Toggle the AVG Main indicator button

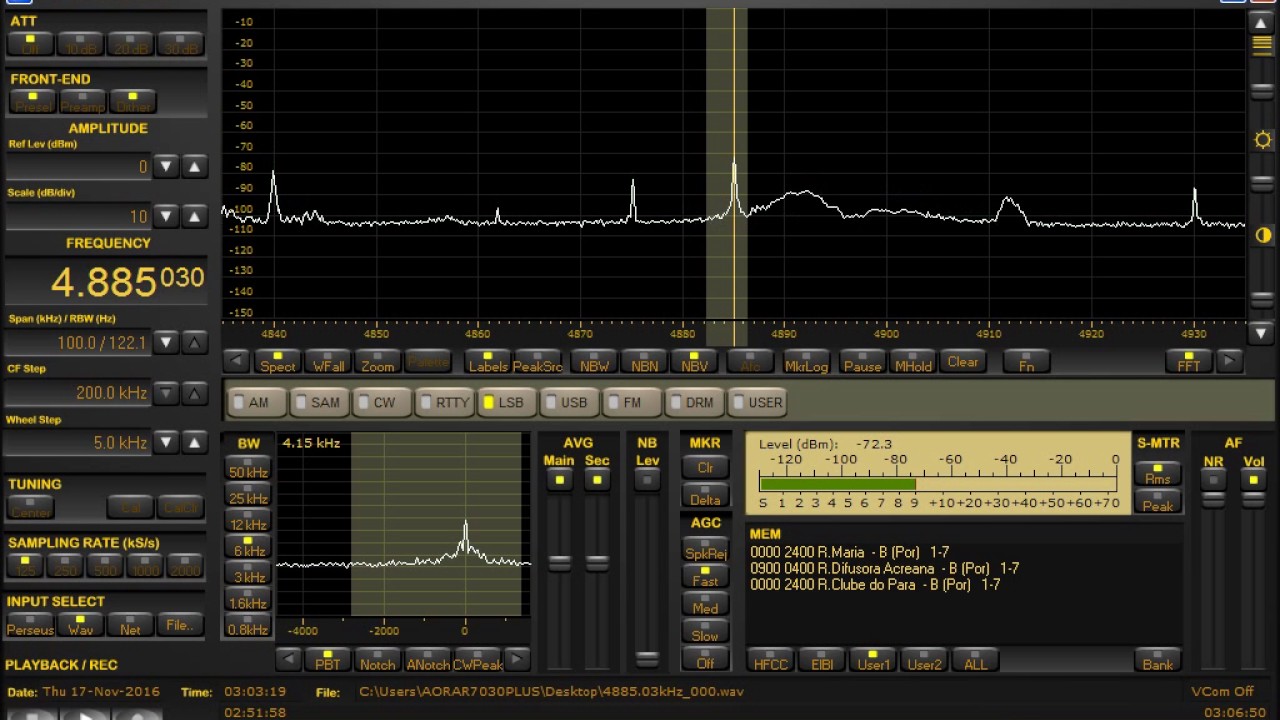(x=559, y=480)
